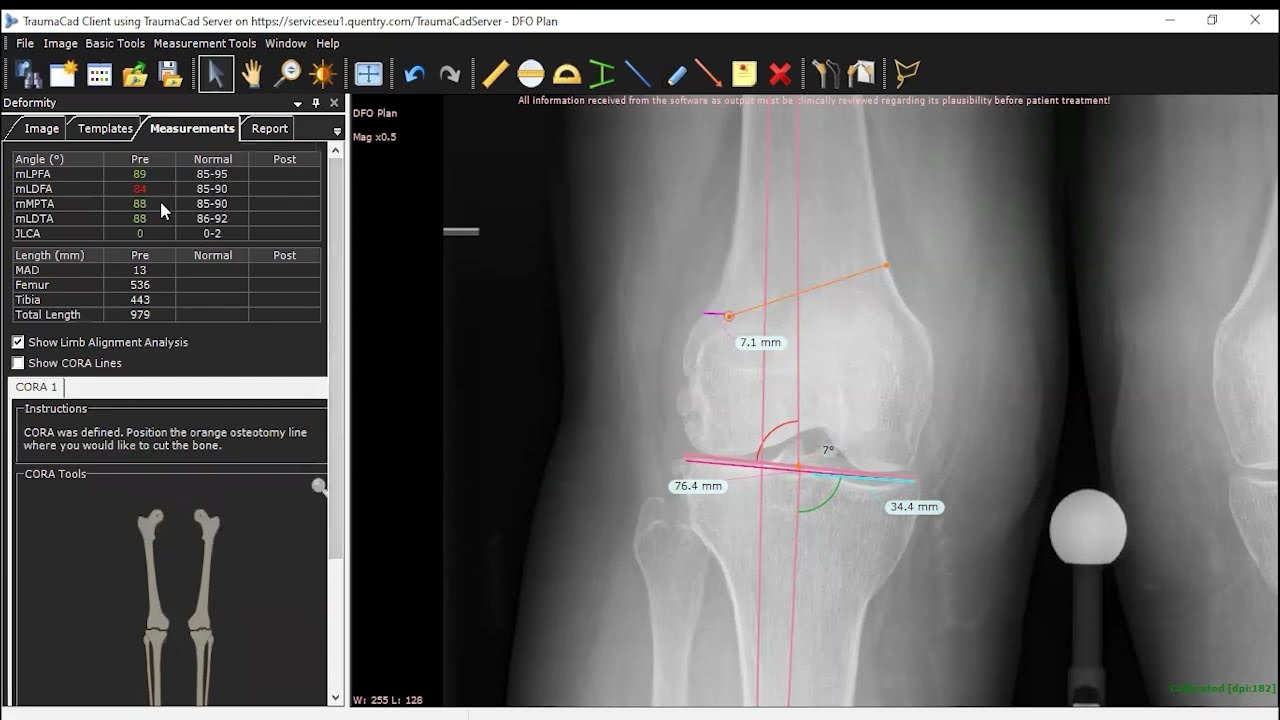Click the orange osteotomy line handle on femur
Image resolution: width=1280 pixels, height=720 pixels.
(729, 316)
